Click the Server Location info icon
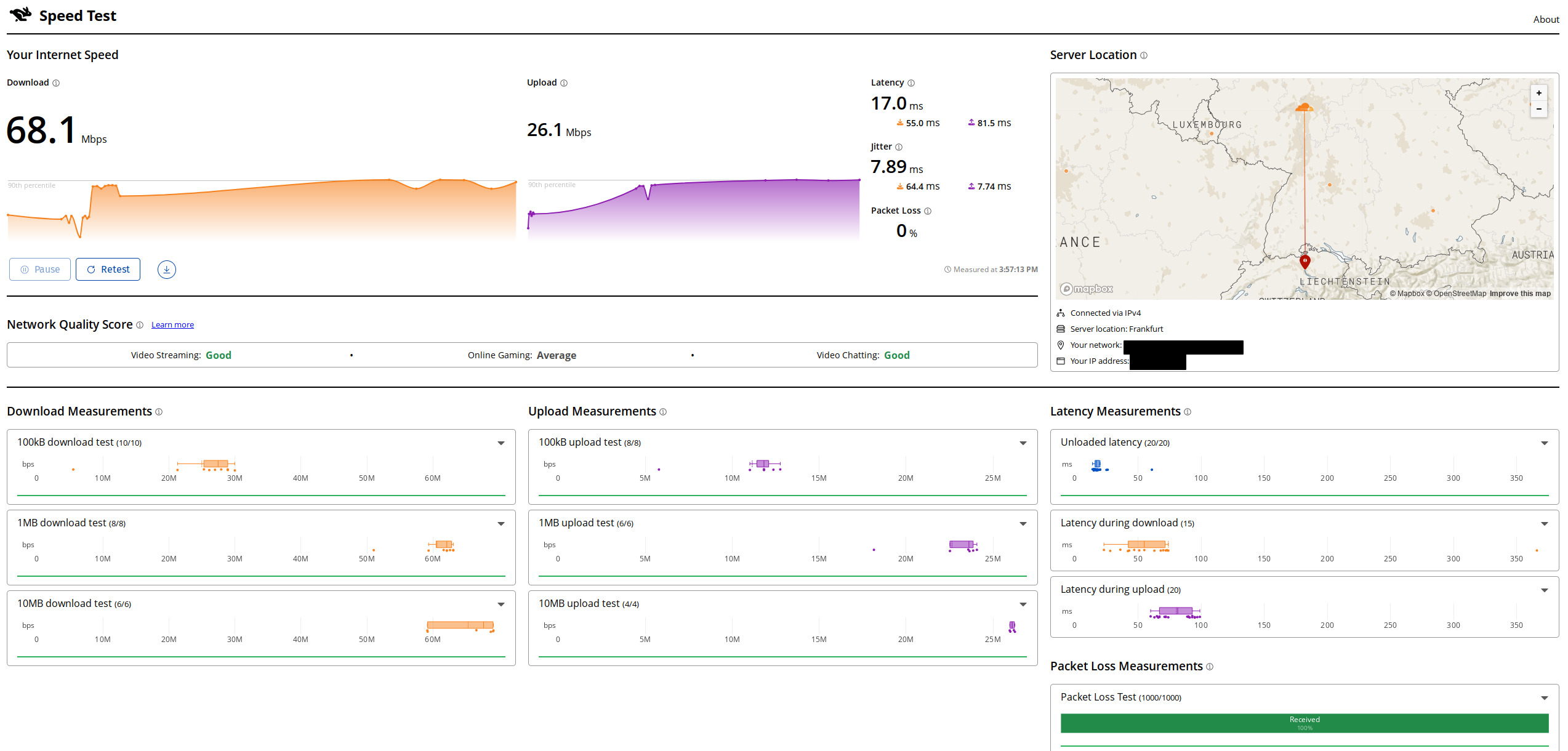This screenshot has width=1568, height=751. pyautogui.click(x=1144, y=55)
